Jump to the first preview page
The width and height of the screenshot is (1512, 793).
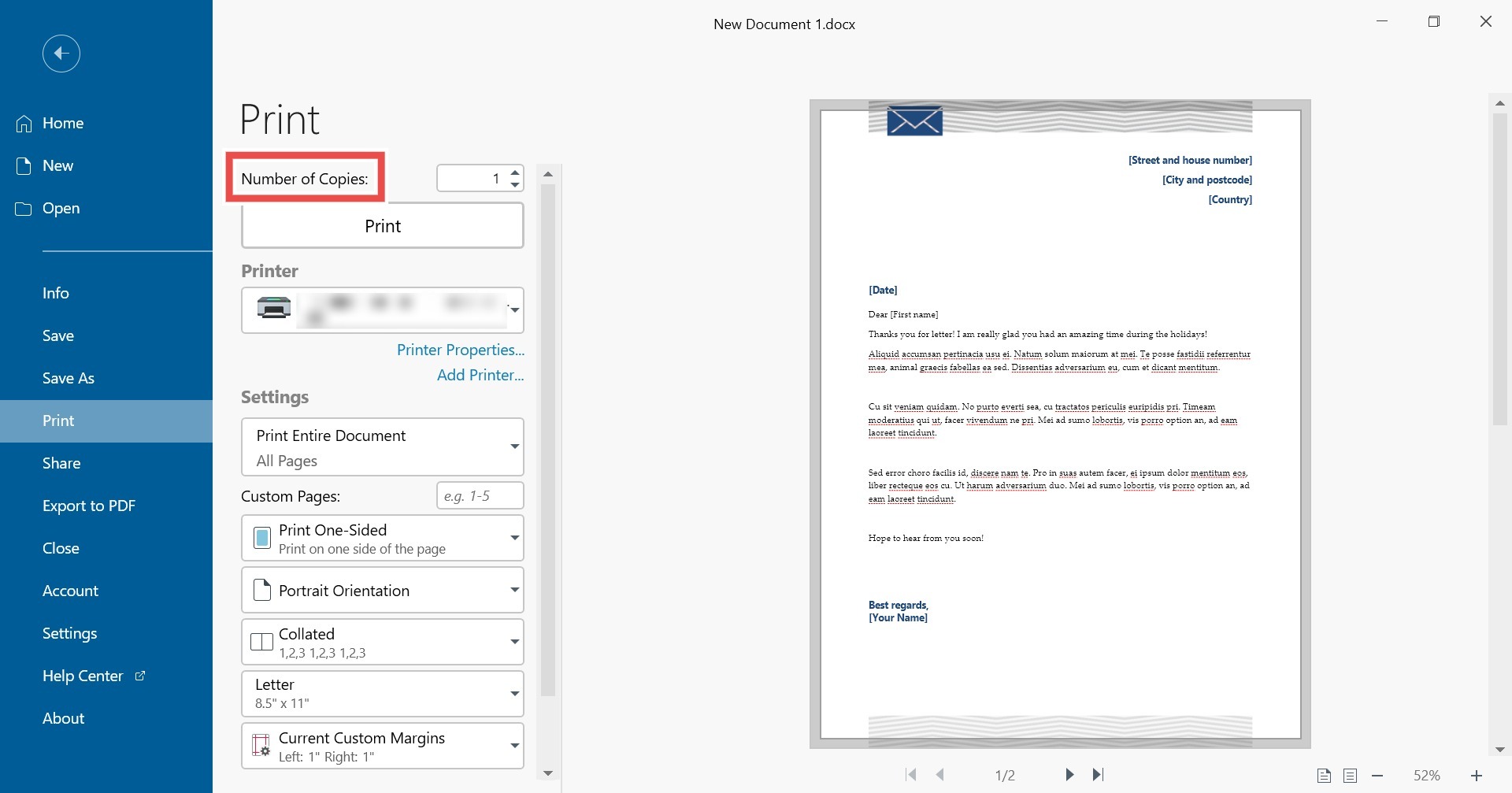point(911,775)
